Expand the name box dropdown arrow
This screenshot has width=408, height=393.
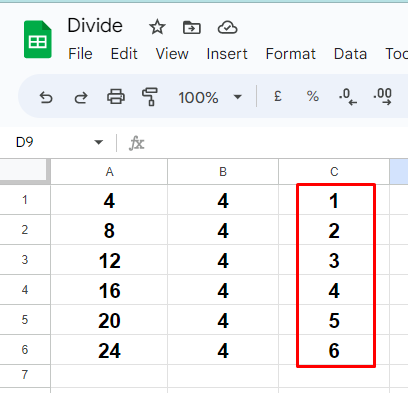(x=98, y=143)
